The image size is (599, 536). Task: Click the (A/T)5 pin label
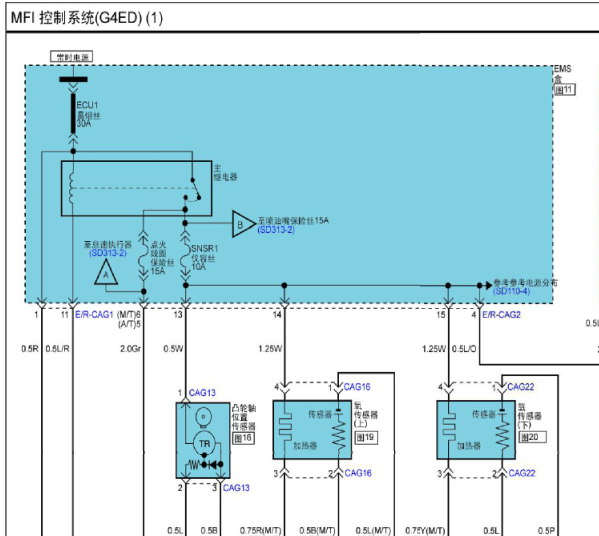pyautogui.click(x=130, y=324)
